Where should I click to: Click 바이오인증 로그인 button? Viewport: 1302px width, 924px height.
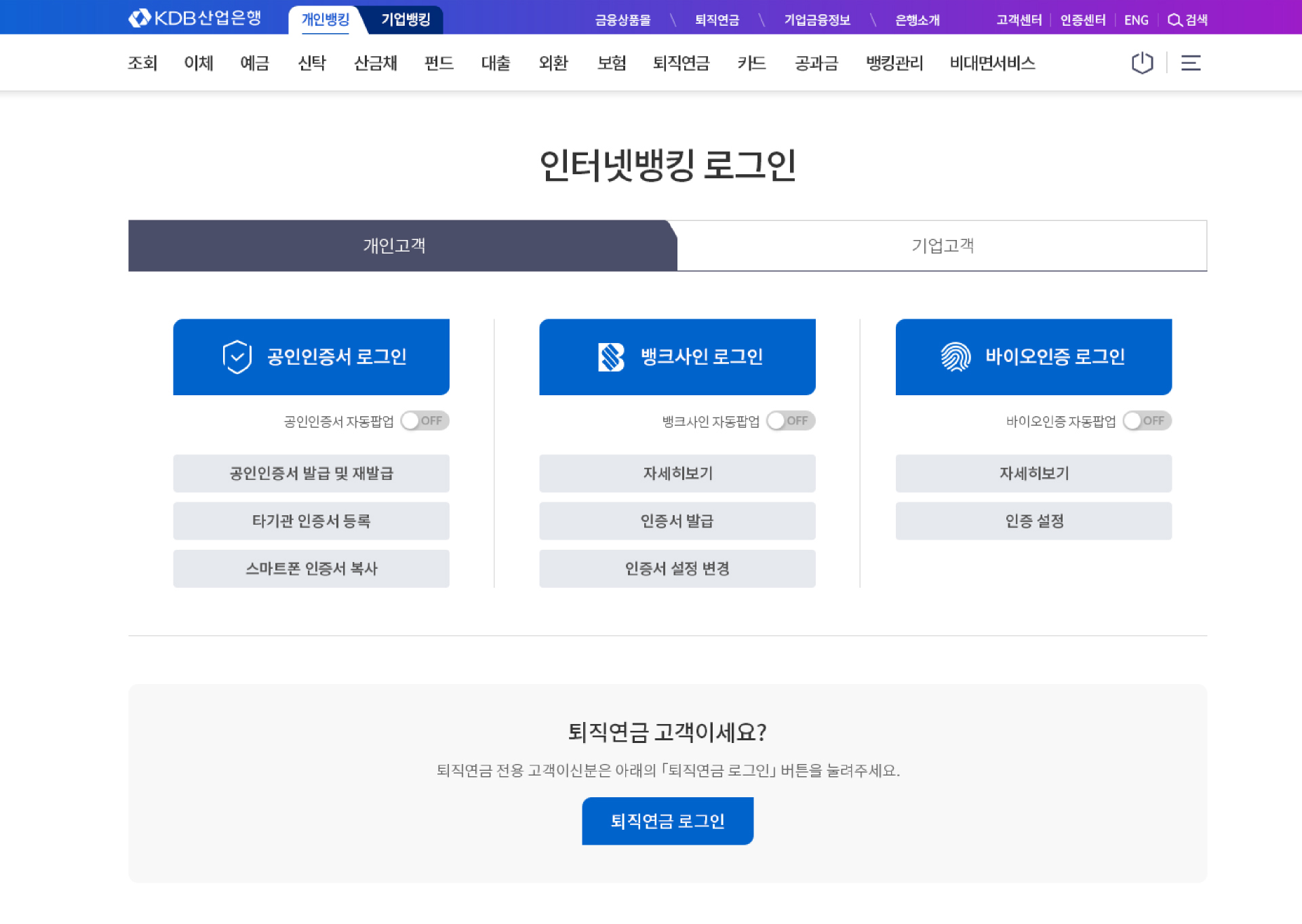coord(1033,357)
